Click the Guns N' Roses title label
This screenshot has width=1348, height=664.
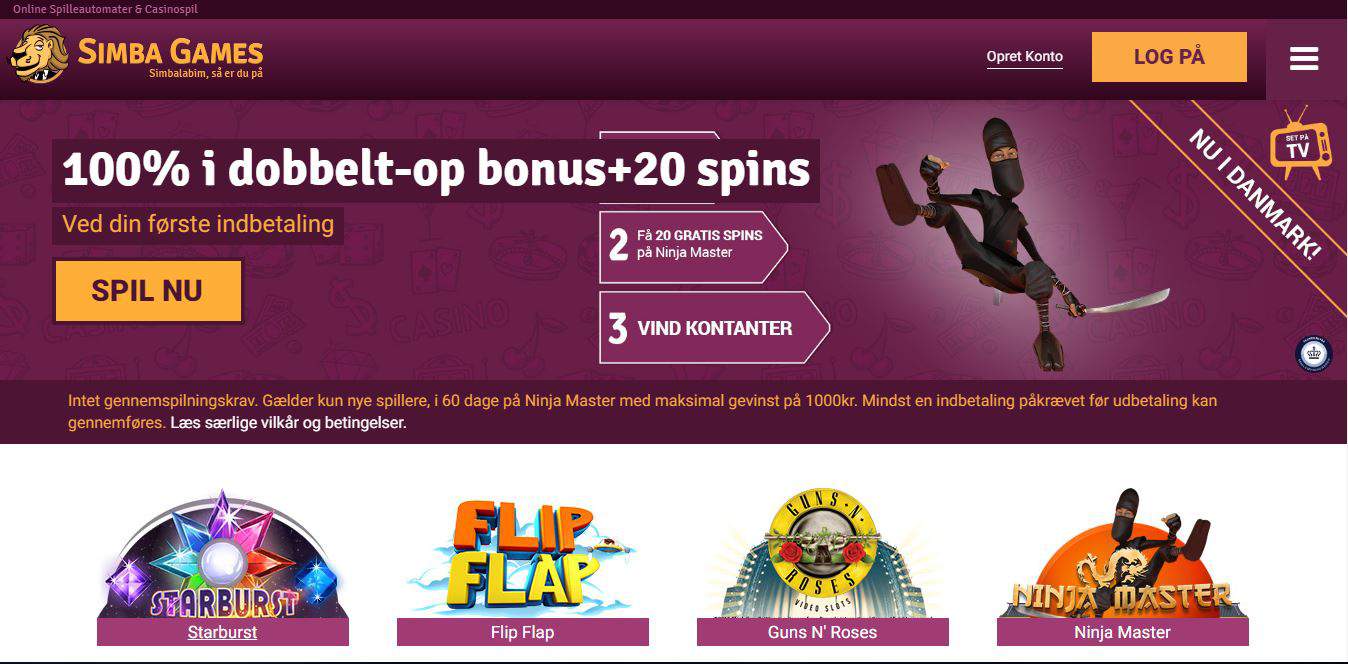[x=822, y=632]
